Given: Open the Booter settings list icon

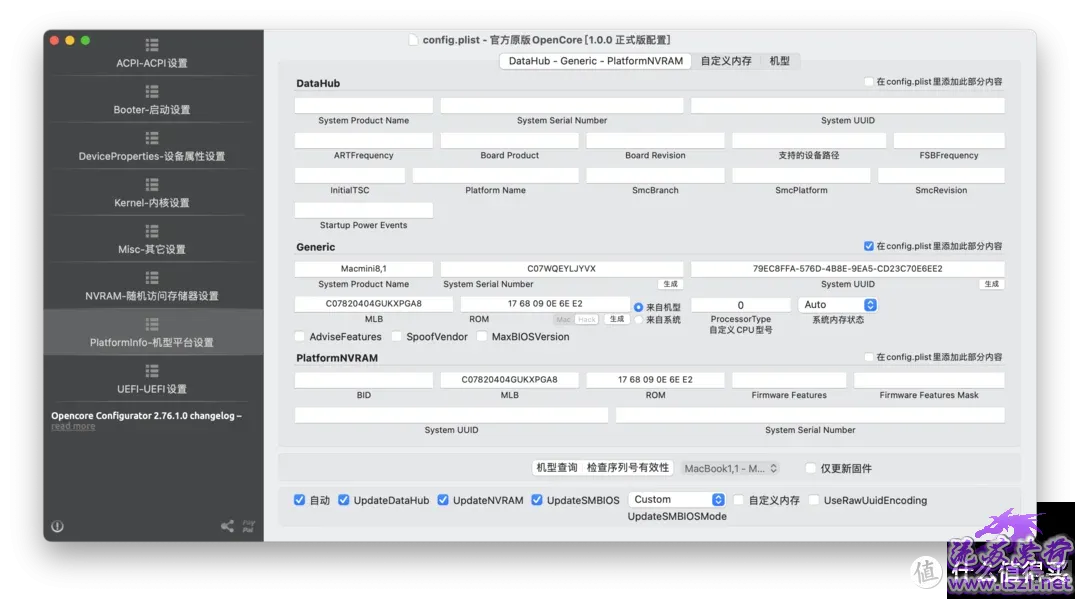Looking at the screenshot, I should 152,92.
